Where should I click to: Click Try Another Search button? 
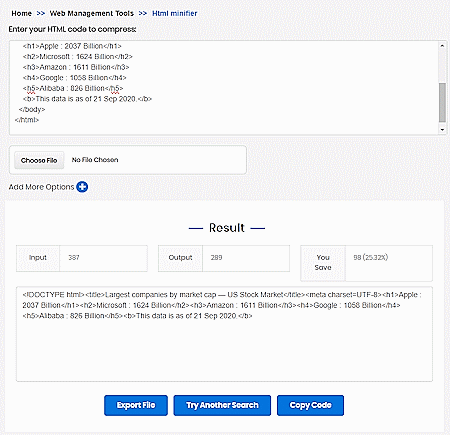[x=222, y=405]
